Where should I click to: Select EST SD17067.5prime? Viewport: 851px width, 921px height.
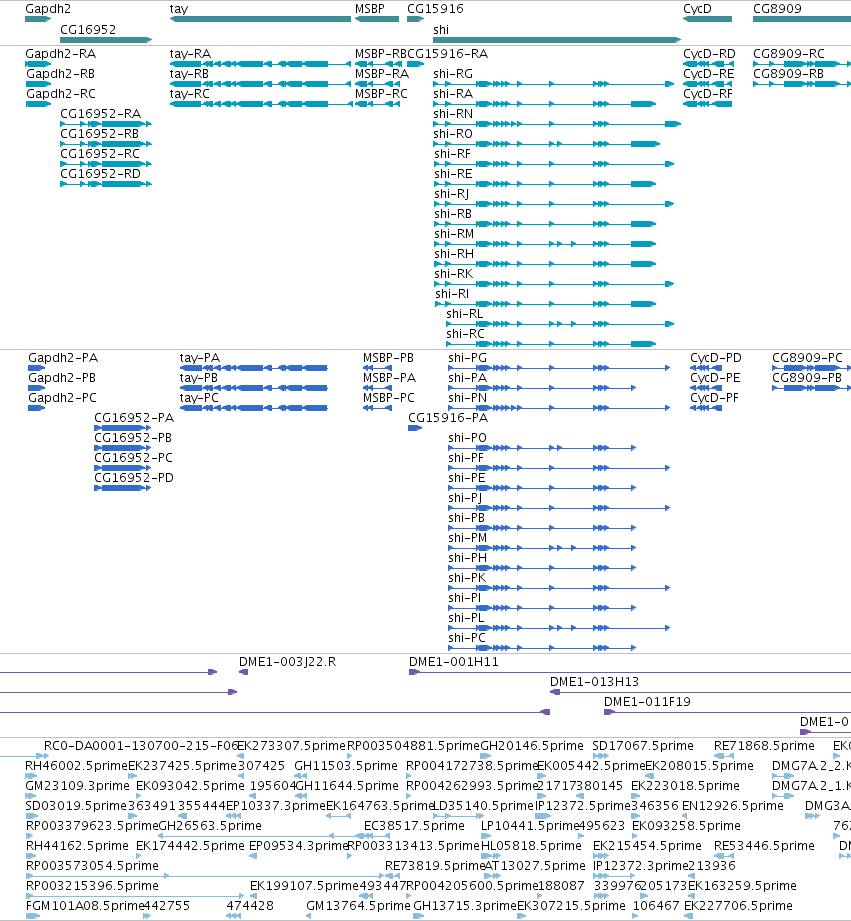pyautogui.click(x=643, y=746)
